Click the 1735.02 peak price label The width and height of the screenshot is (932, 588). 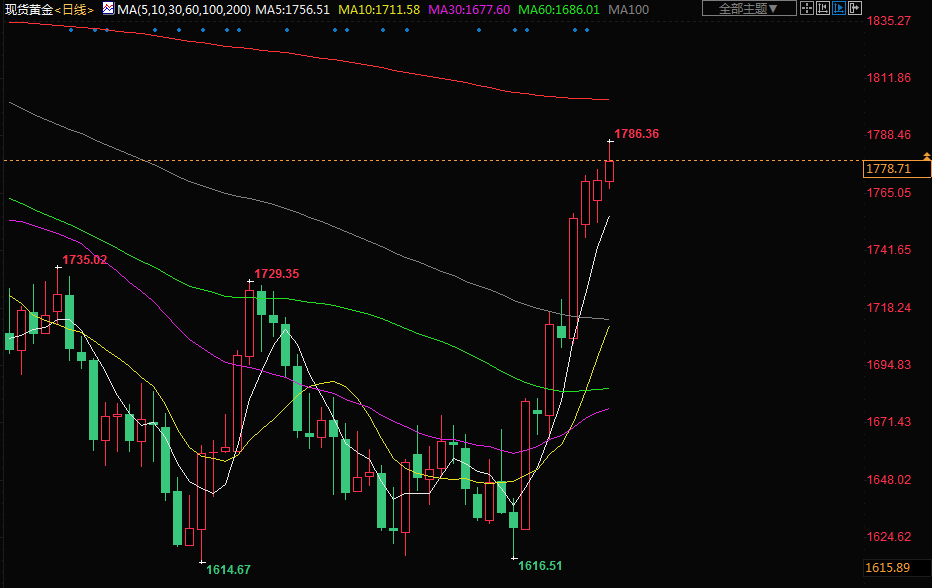click(84, 259)
